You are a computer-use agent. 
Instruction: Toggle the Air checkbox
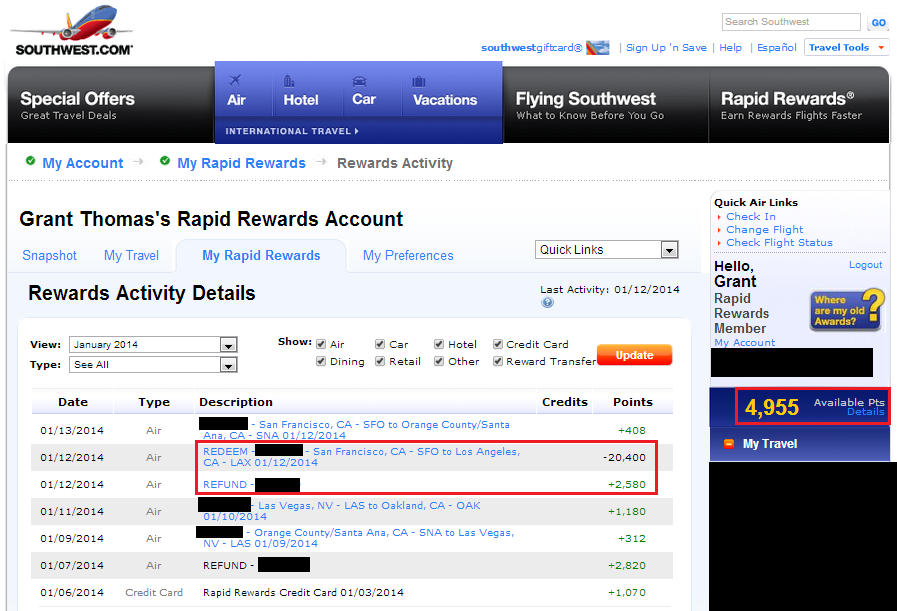[321, 344]
